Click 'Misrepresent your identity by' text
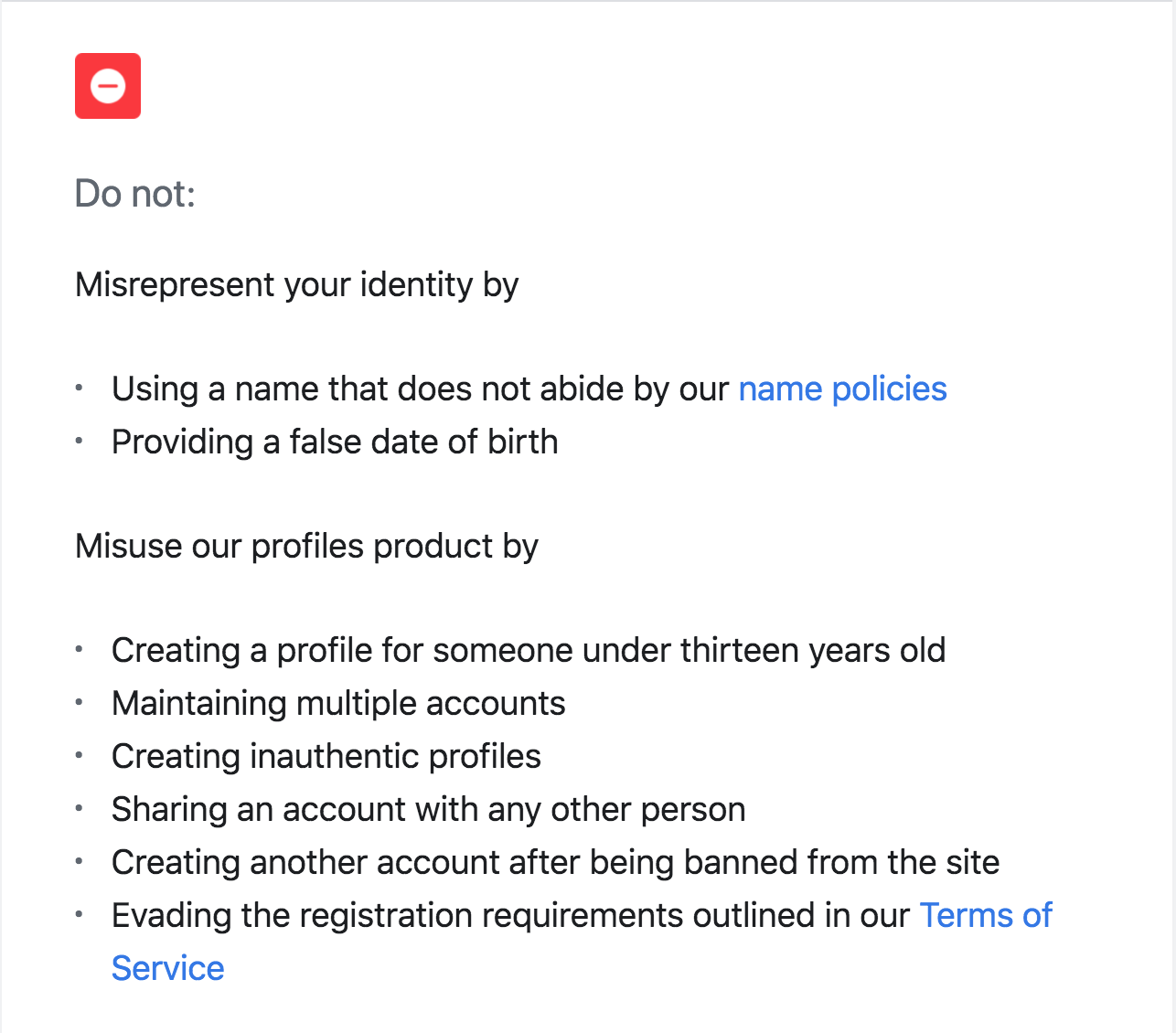This screenshot has height=1033, width=1176. click(297, 285)
